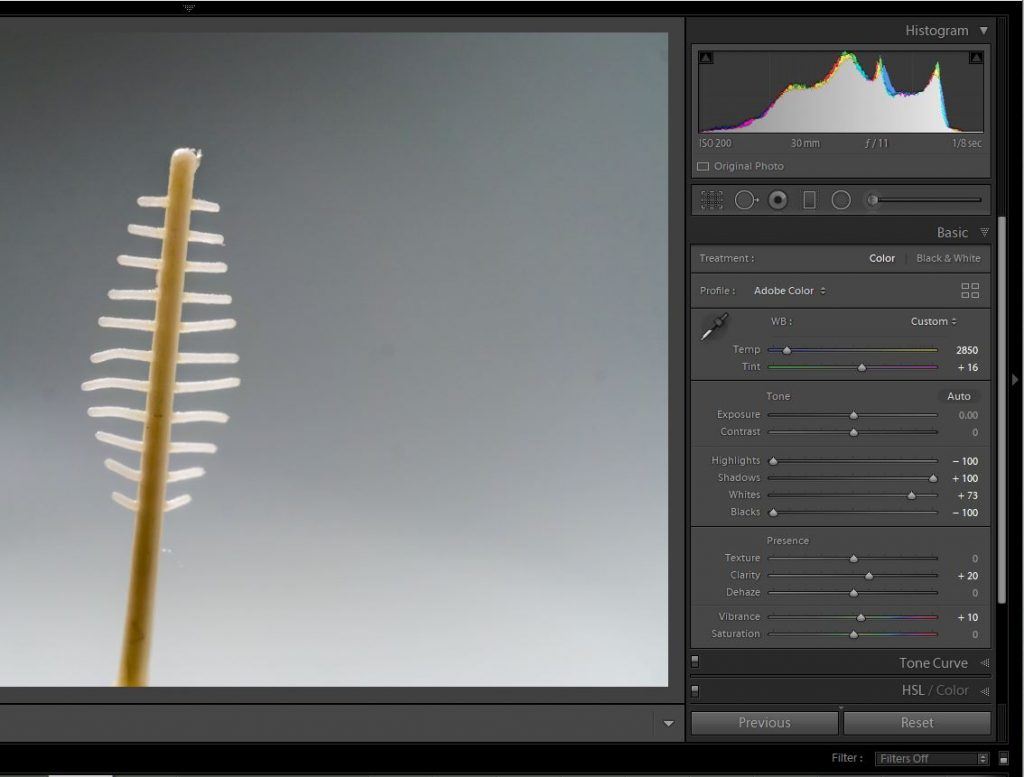Open the Graduated Filter tool
Viewport: 1024px width, 777px height.
[x=809, y=200]
